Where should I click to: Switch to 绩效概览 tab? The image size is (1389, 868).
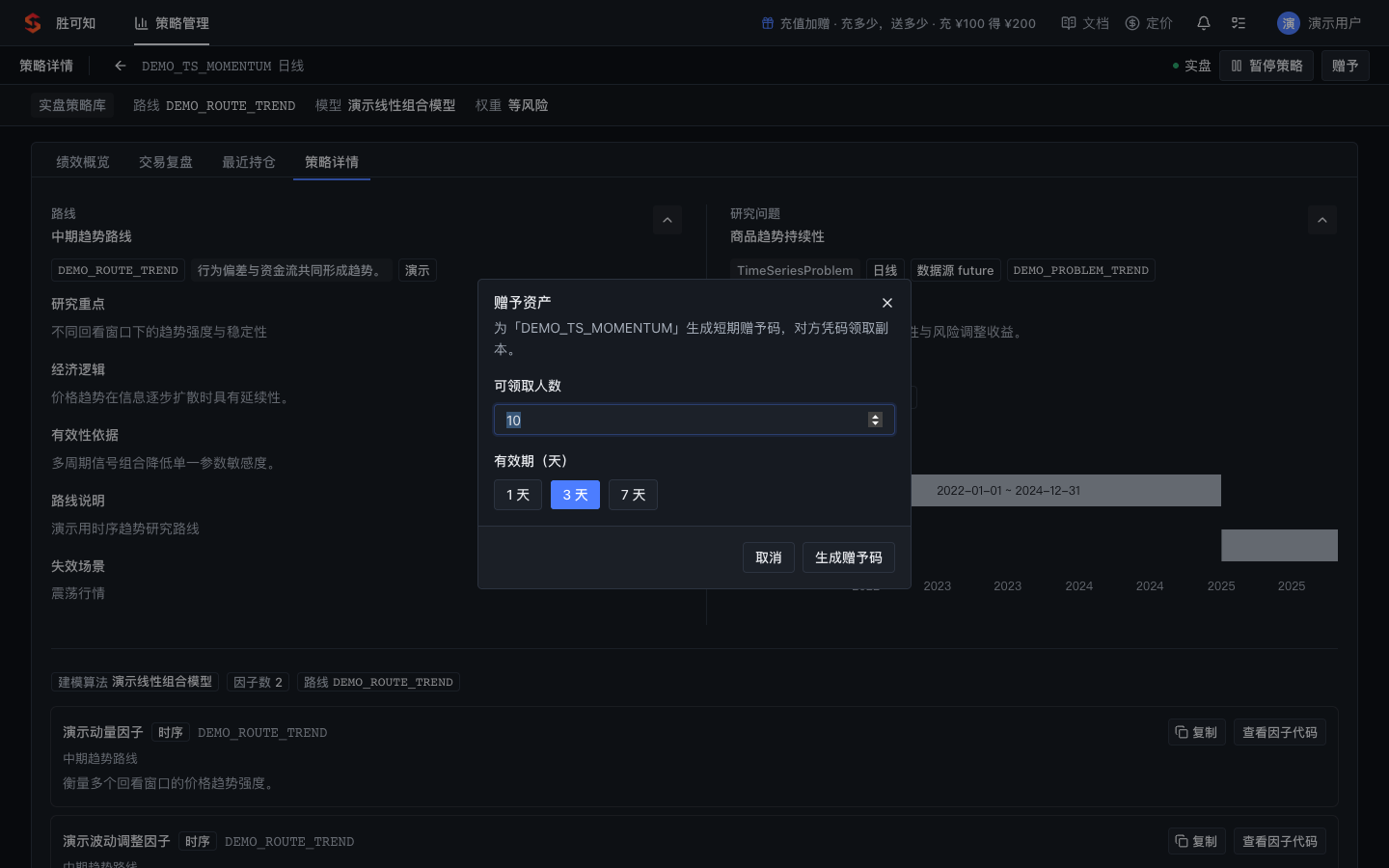click(x=83, y=162)
